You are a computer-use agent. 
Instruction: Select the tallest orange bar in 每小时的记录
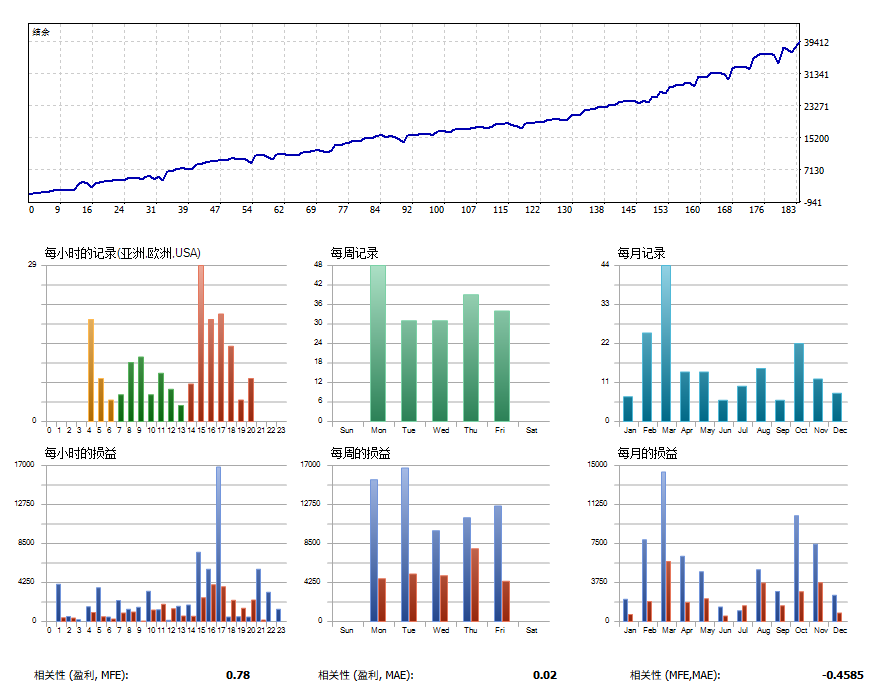click(x=92, y=370)
